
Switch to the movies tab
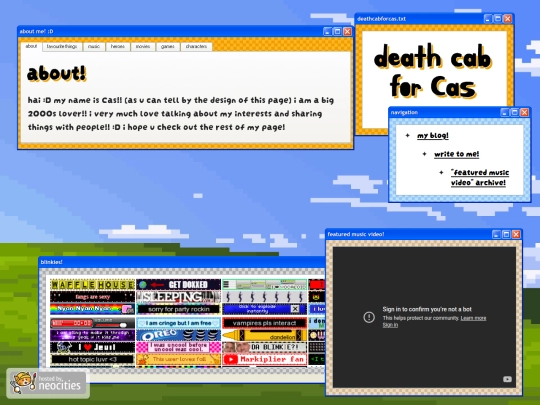point(143,46)
